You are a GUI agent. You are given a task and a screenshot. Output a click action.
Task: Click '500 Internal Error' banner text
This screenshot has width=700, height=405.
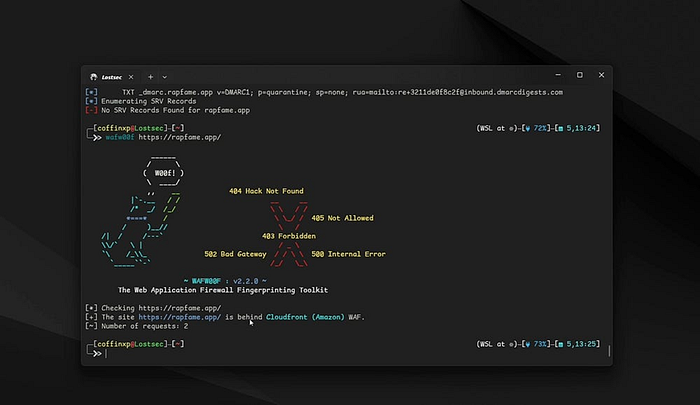pos(348,254)
